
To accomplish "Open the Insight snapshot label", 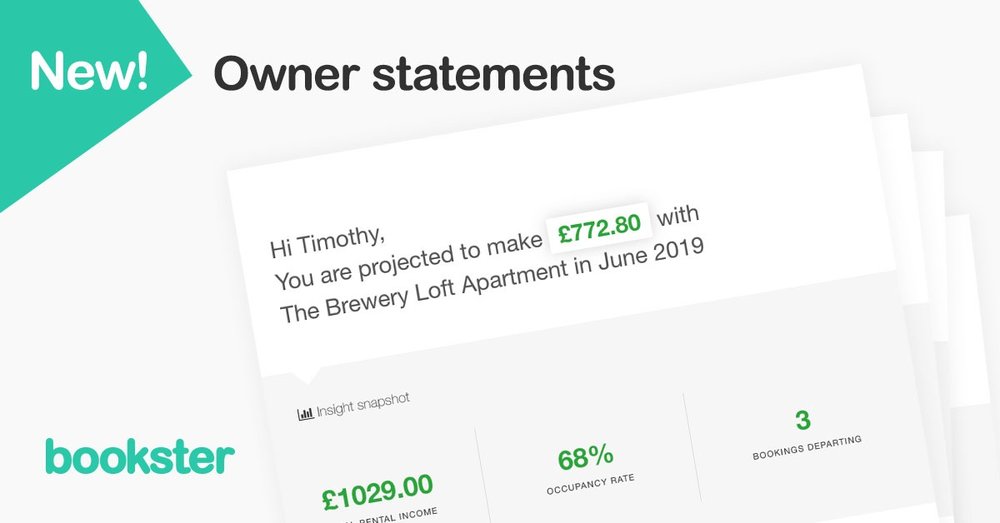I will 363,405.
